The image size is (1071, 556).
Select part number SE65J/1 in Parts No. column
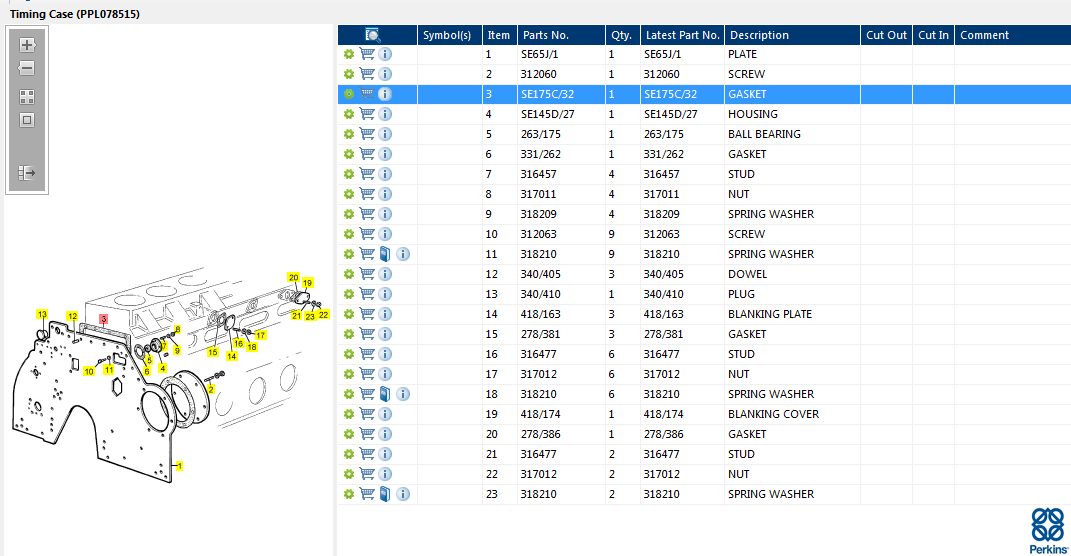[x=540, y=54]
